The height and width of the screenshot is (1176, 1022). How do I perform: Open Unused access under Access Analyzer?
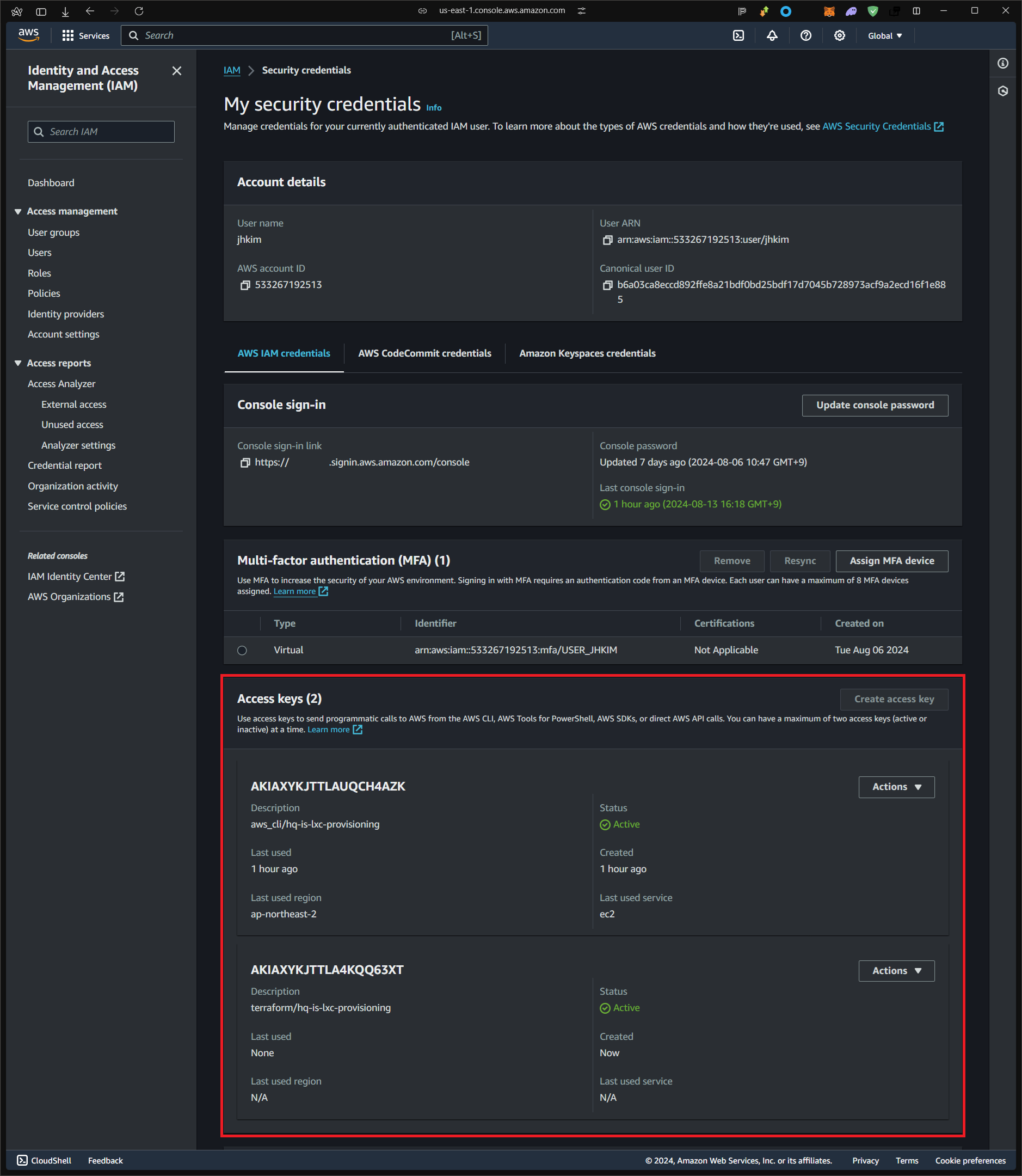point(72,425)
